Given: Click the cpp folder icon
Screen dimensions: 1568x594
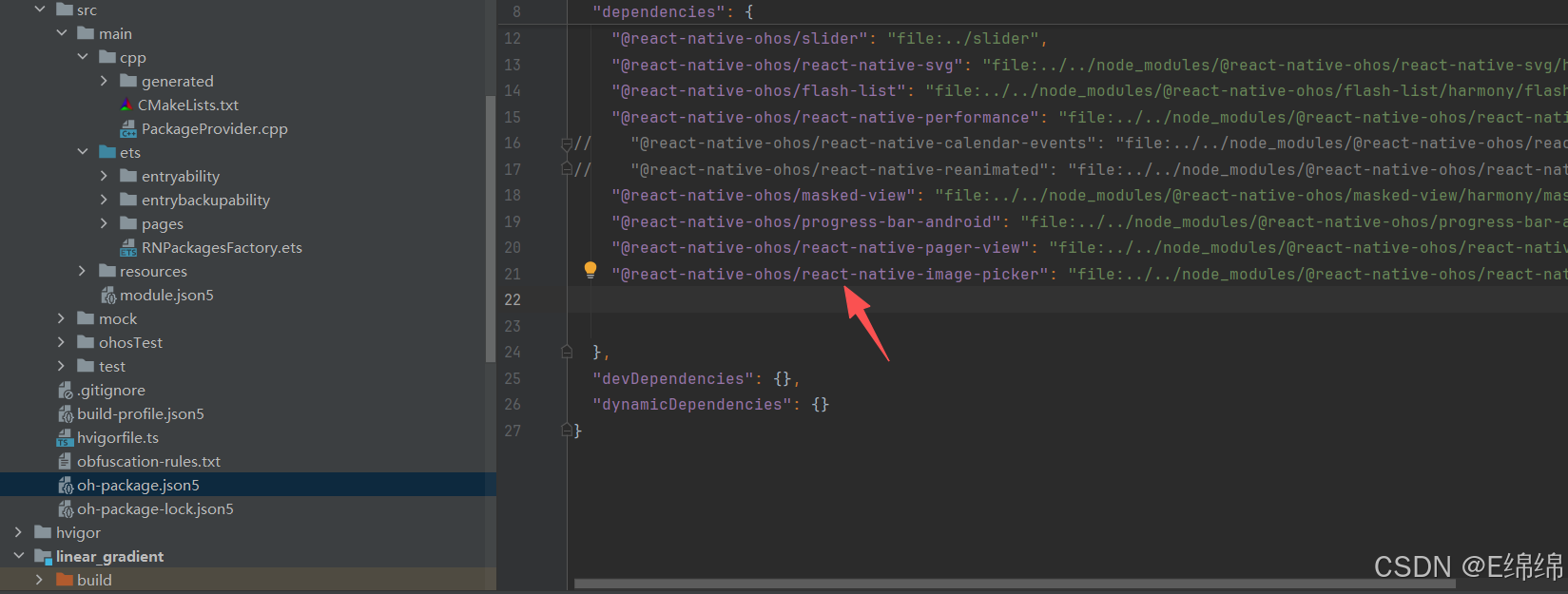Looking at the screenshot, I should coord(107,57).
